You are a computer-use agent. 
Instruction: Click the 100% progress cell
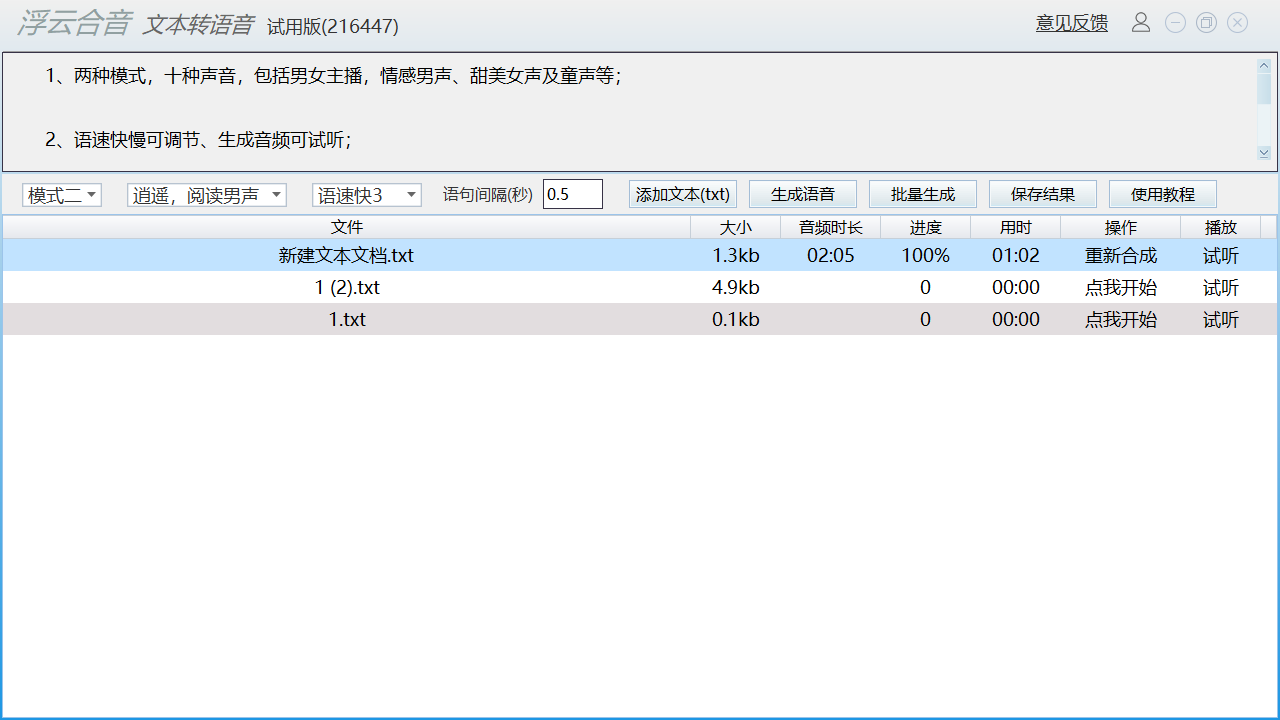tap(926, 256)
